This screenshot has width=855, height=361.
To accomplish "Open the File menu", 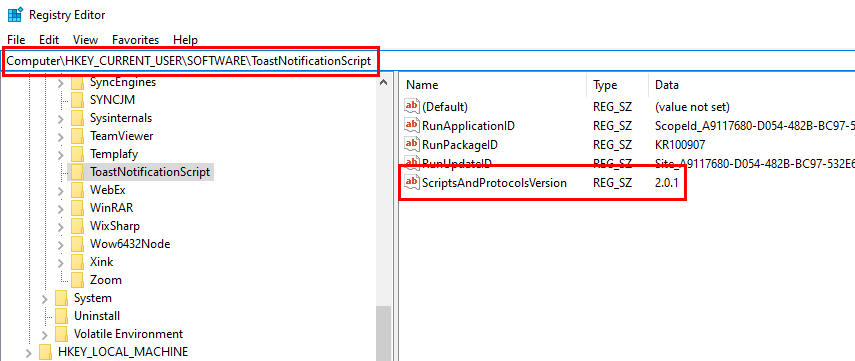I will (16, 40).
